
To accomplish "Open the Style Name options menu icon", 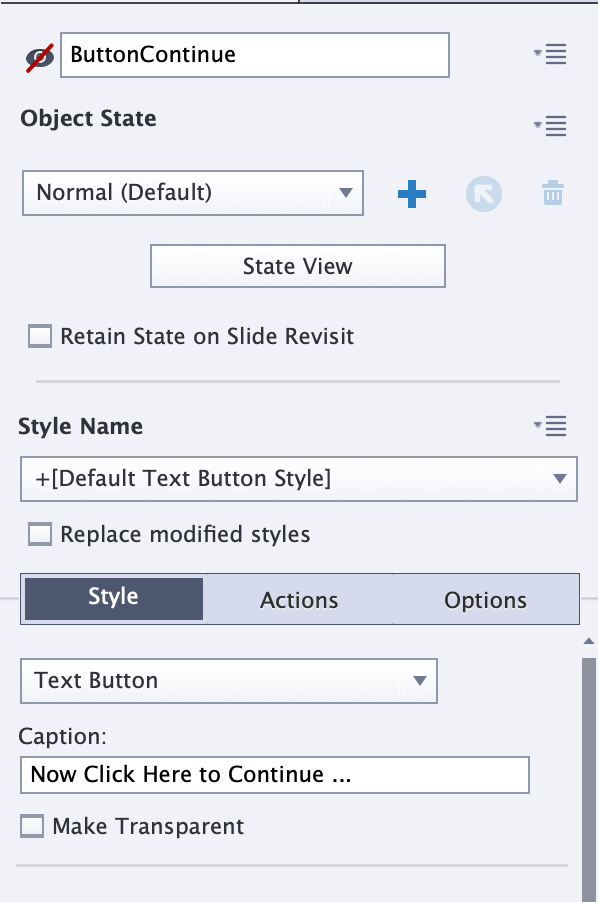I will tap(550, 426).
